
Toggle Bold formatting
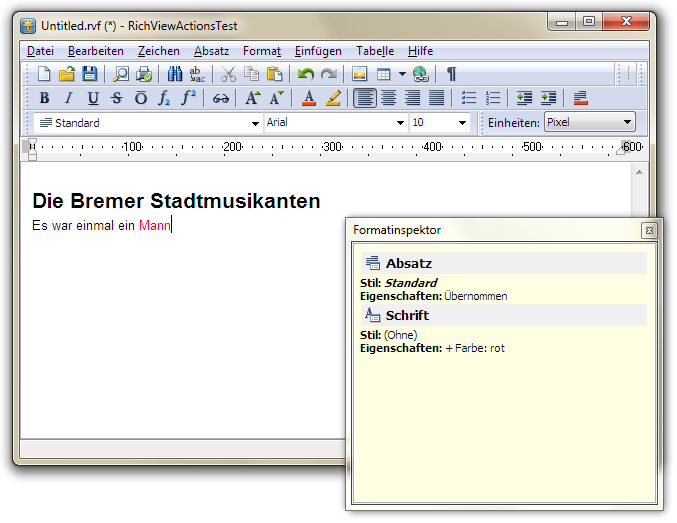(44, 98)
